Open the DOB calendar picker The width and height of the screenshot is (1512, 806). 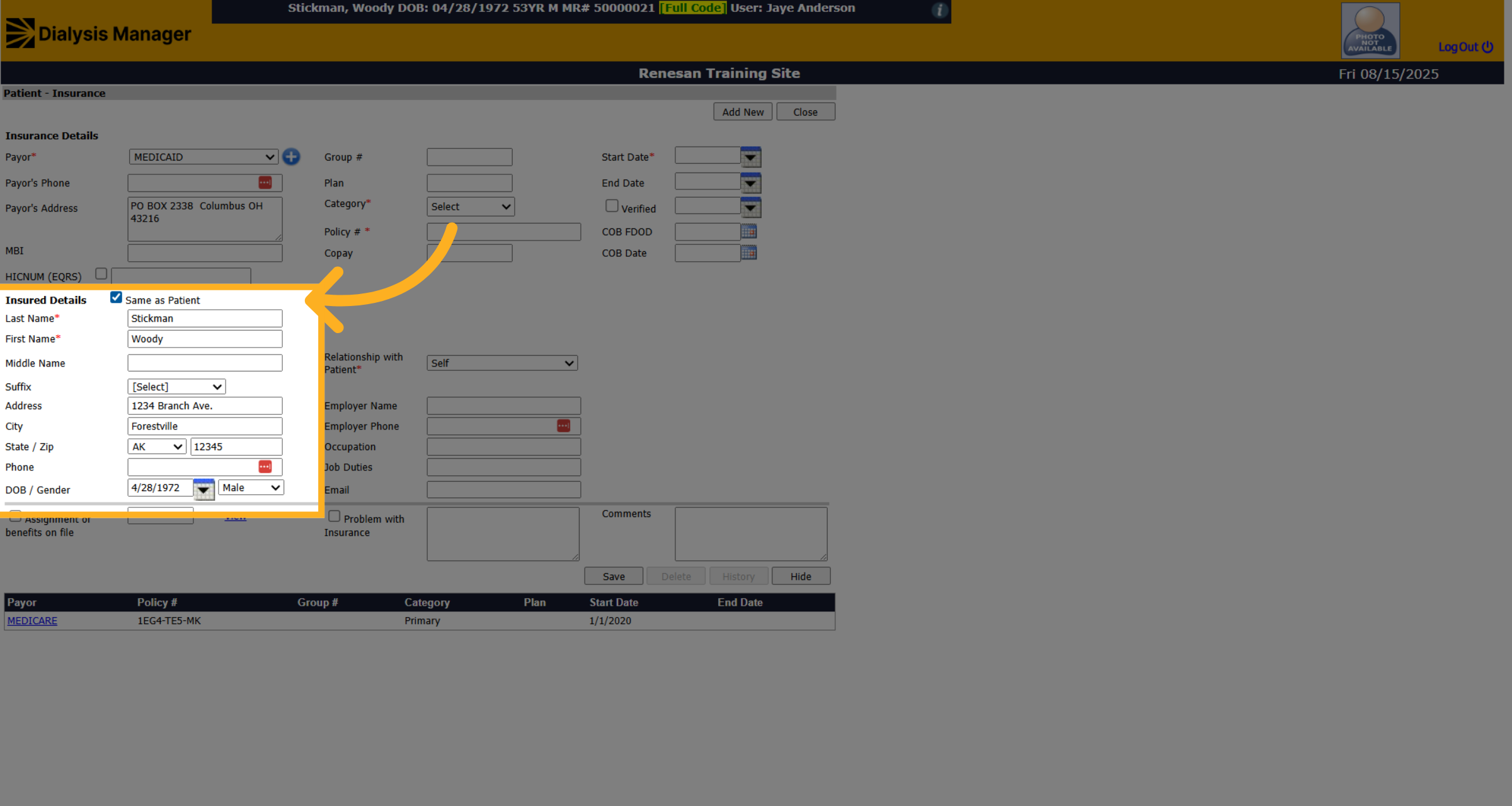(x=203, y=489)
